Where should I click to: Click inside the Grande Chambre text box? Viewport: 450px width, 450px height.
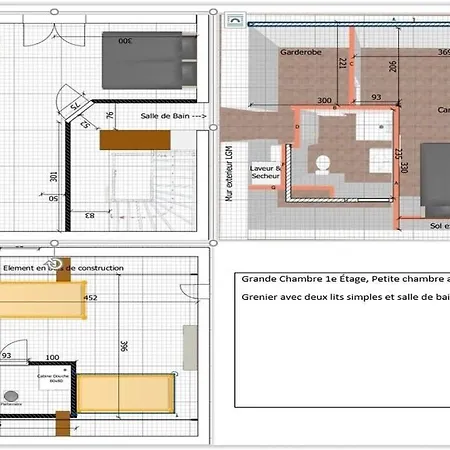coord(342,340)
